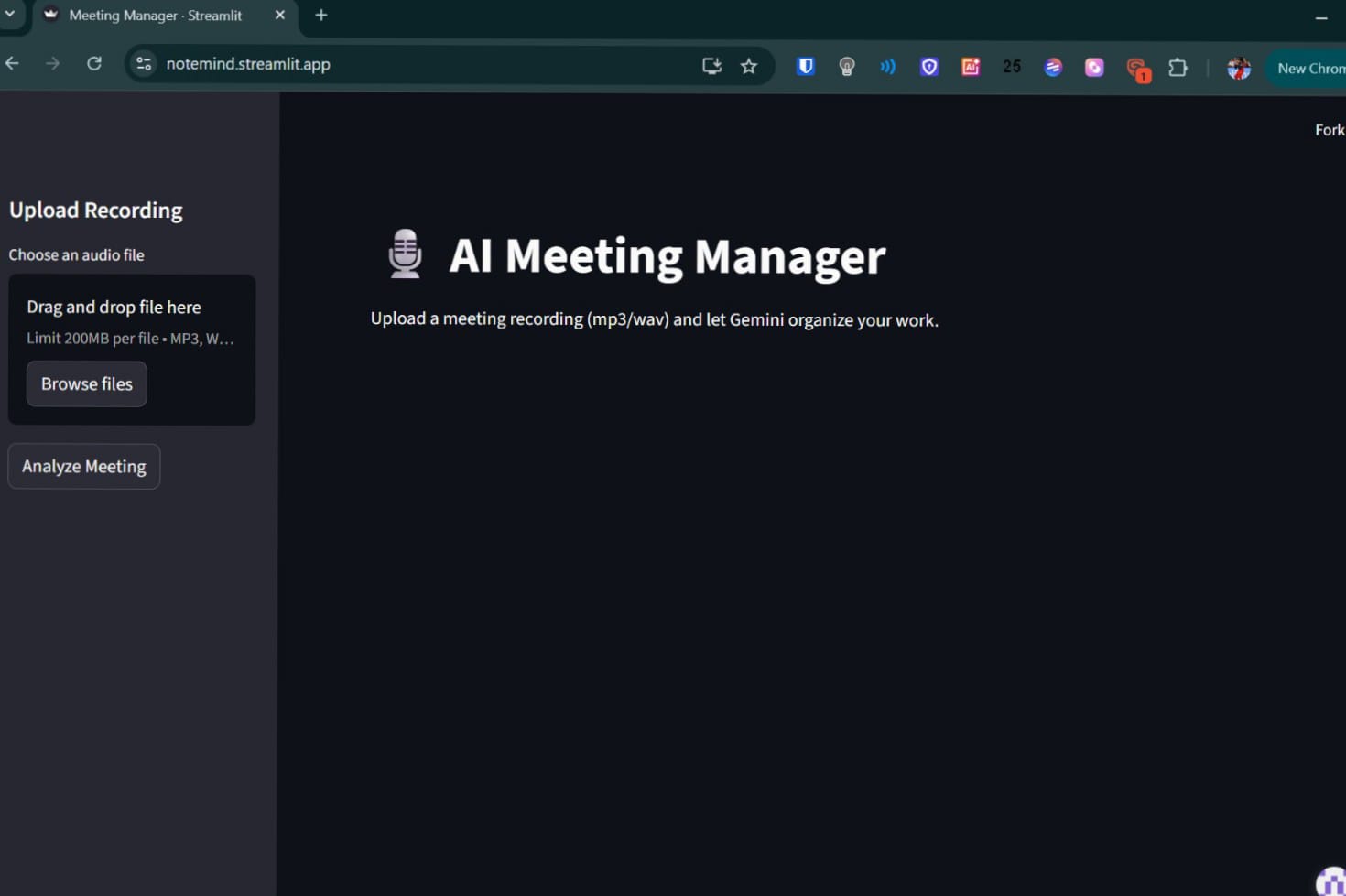Viewport: 1346px width, 896px height.
Task: Click the New Chrome available button
Action: click(1308, 69)
